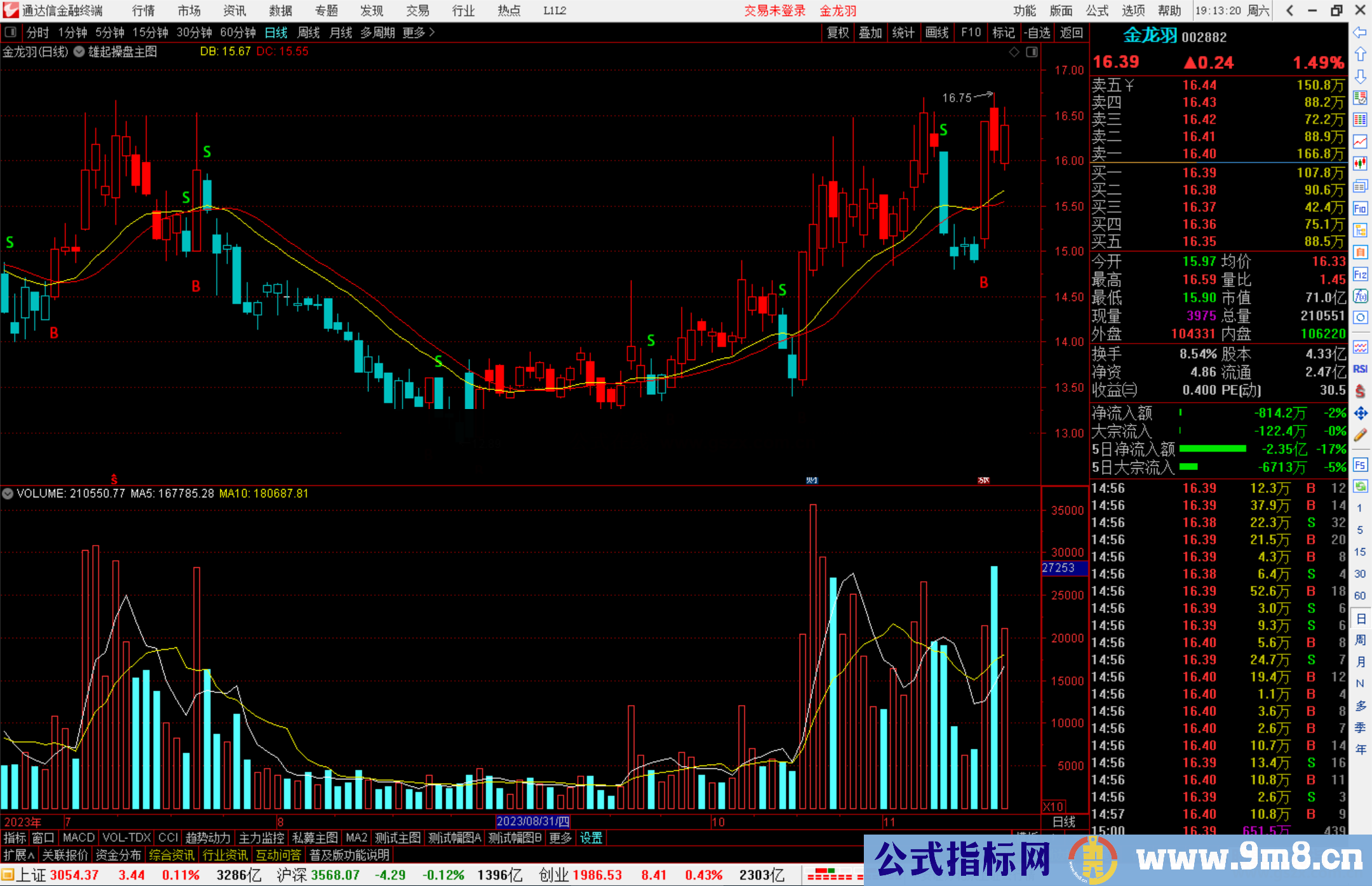The image size is (1372, 886).
Task: Switch to 15-minute period in sidebar
Action: 1359,552
